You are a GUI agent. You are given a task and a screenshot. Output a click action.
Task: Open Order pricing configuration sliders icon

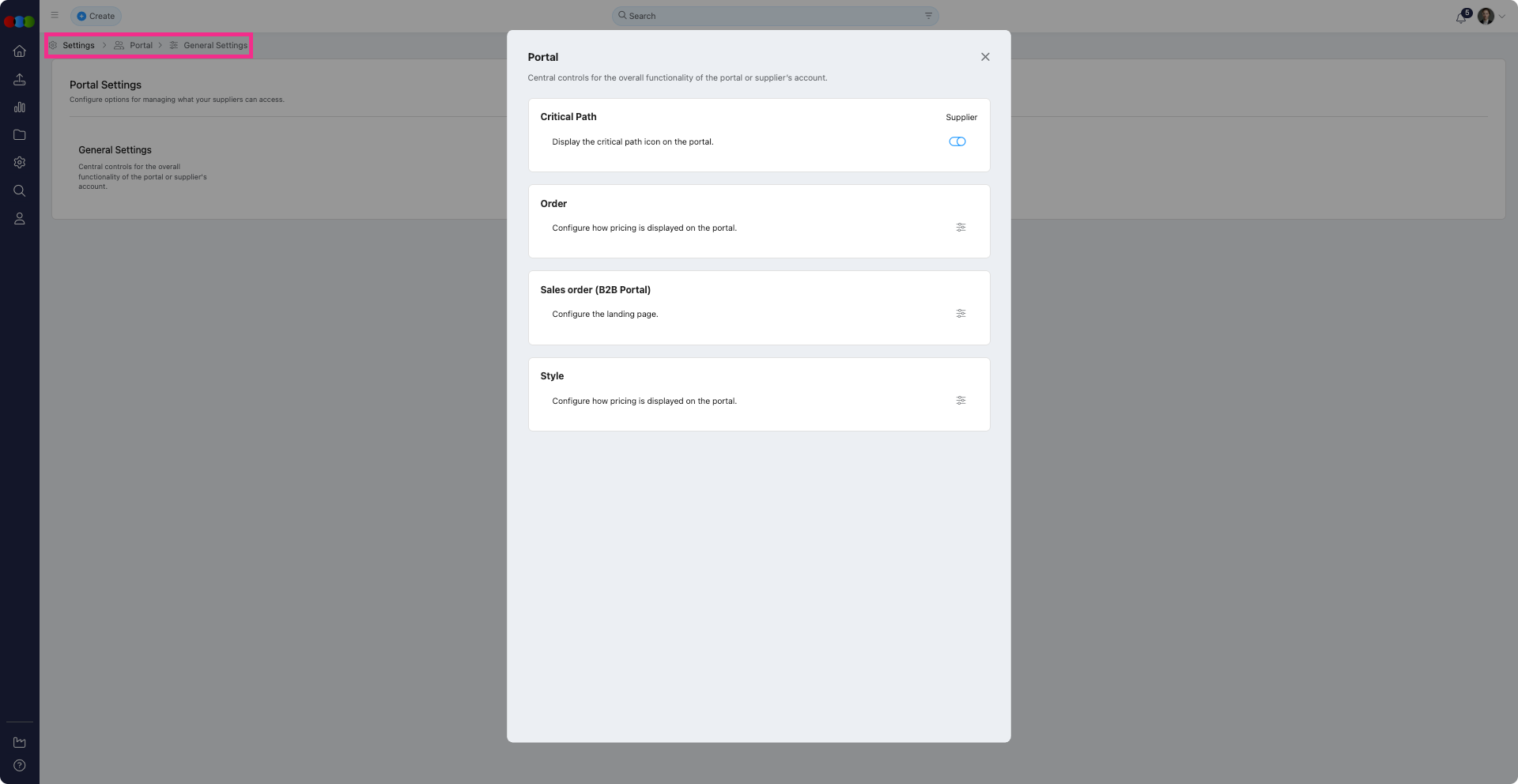[x=961, y=228]
